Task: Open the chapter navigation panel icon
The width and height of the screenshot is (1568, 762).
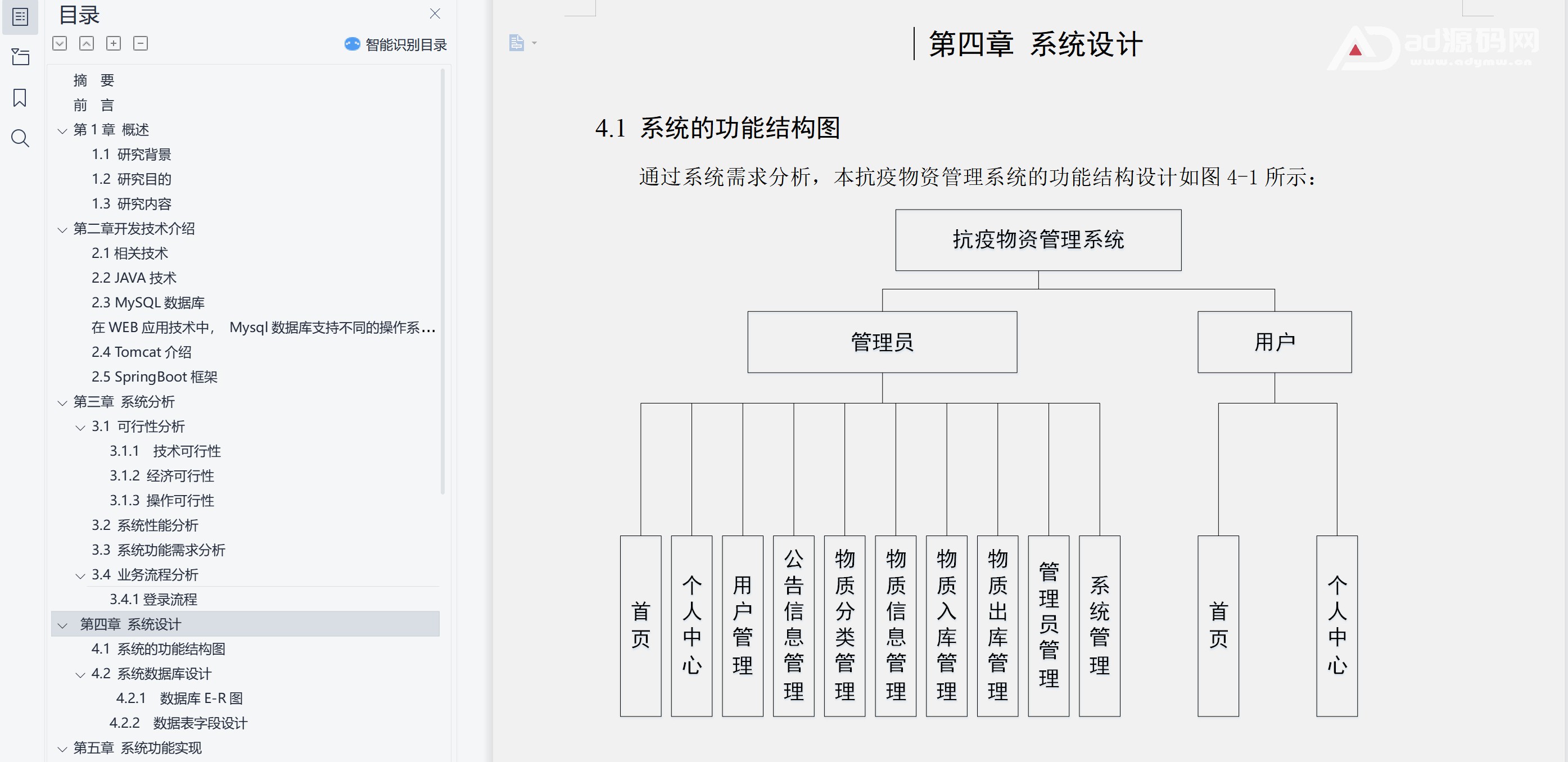Action: click(x=20, y=57)
